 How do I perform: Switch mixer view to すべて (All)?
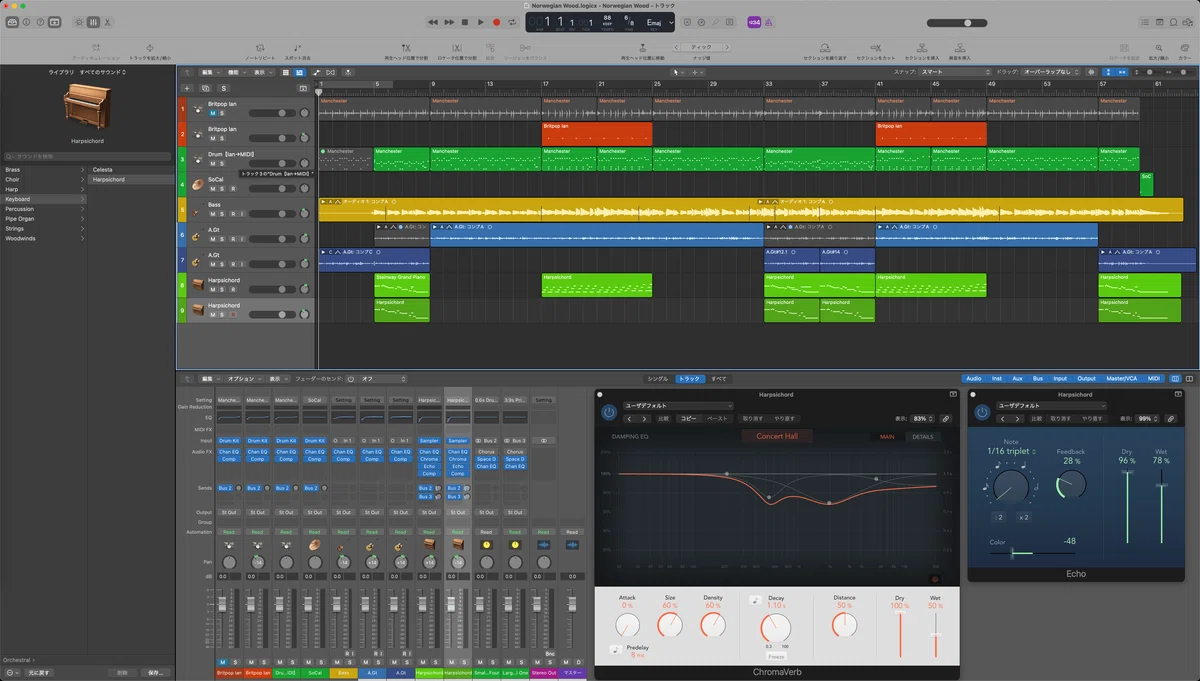click(x=719, y=379)
